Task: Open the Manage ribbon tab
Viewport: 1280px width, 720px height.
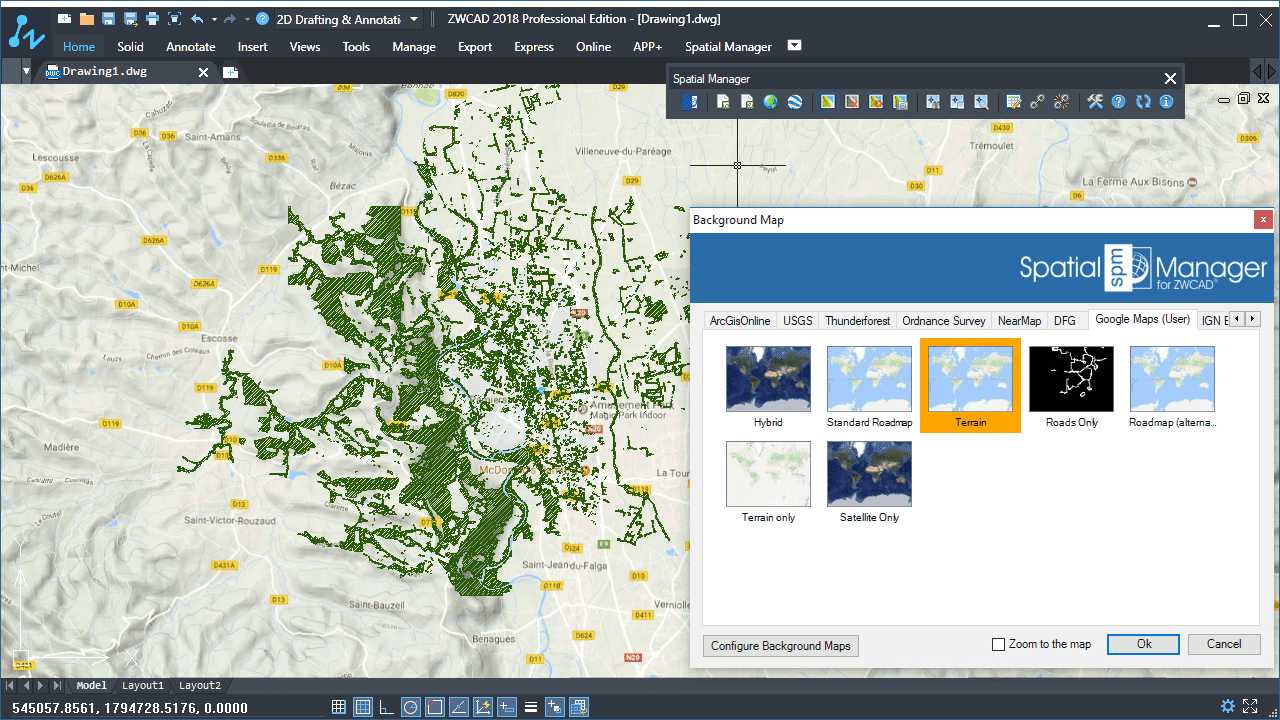Action: point(414,46)
